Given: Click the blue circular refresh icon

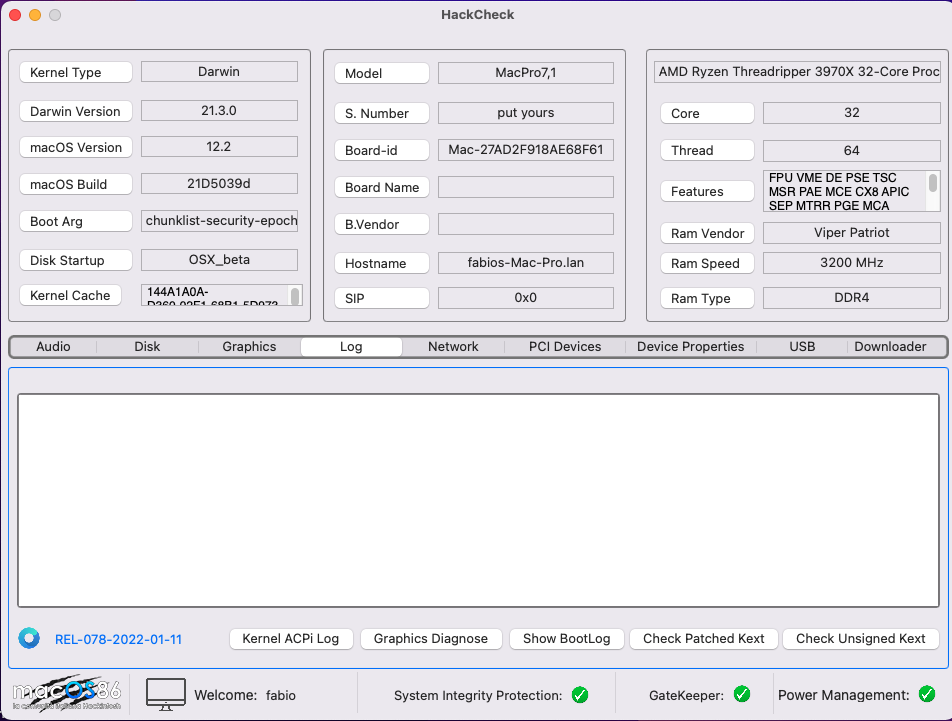Looking at the screenshot, I should pos(29,638).
